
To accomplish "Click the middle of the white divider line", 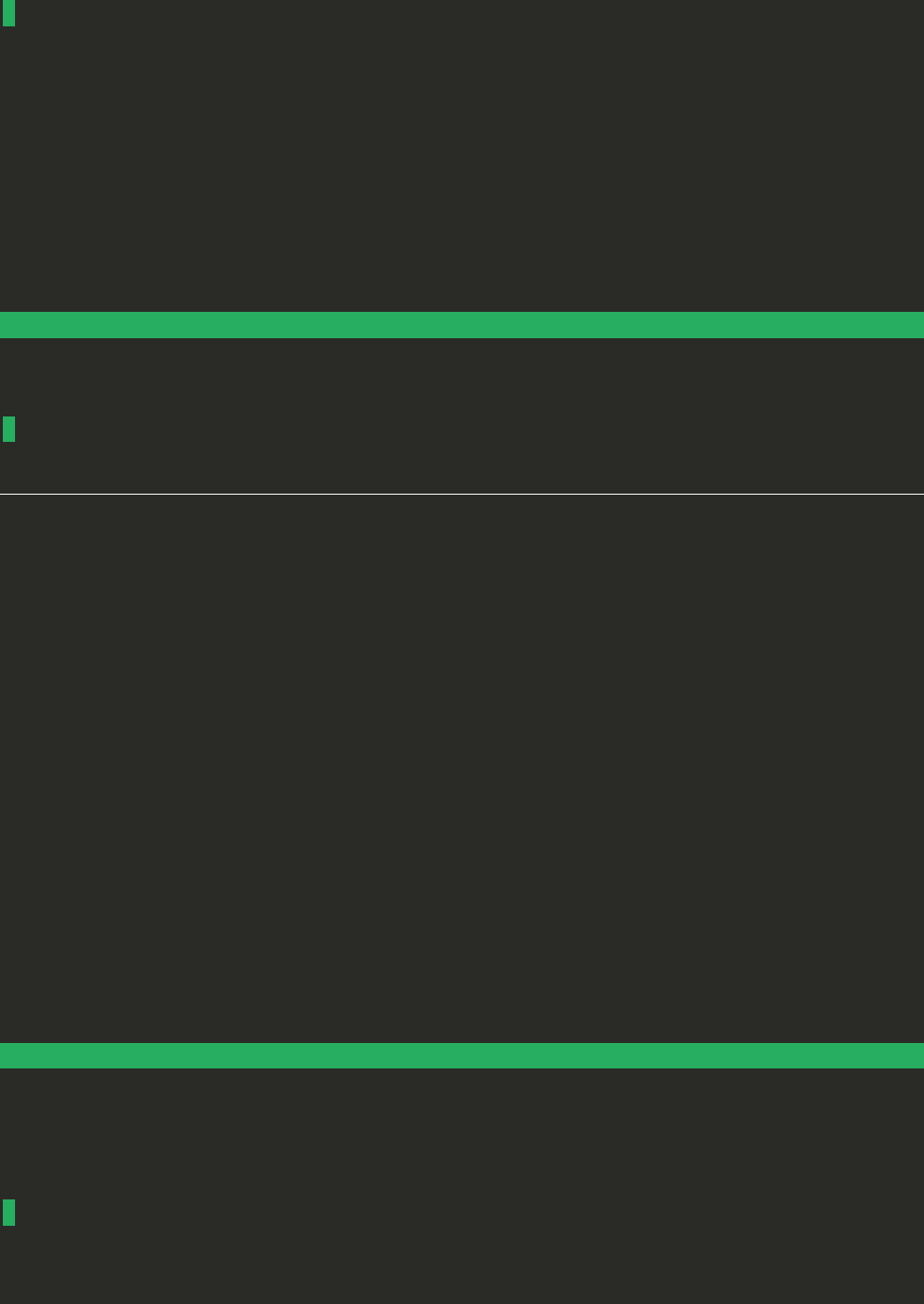I will pos(462,493).
